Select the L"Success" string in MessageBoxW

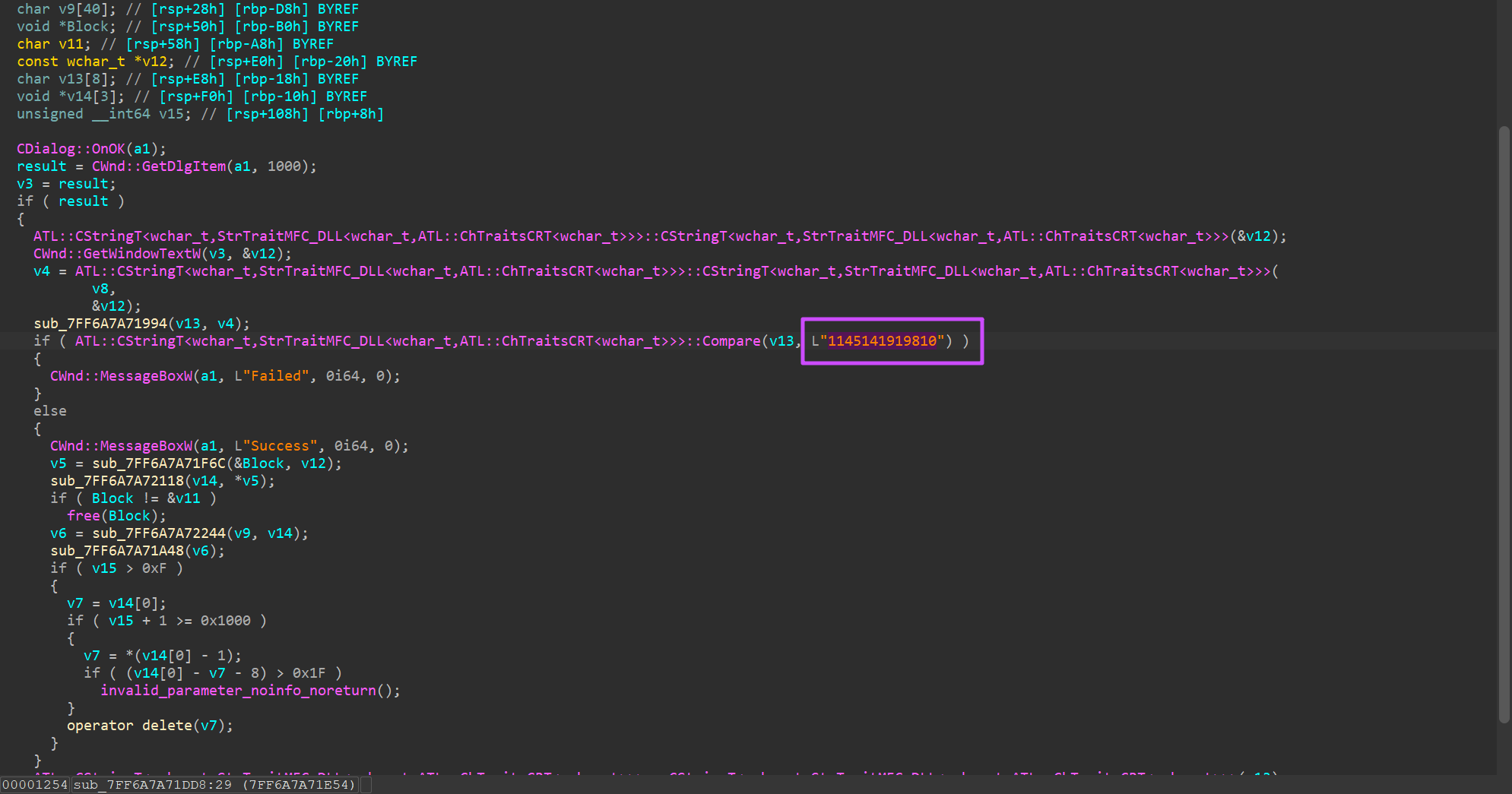276,446
